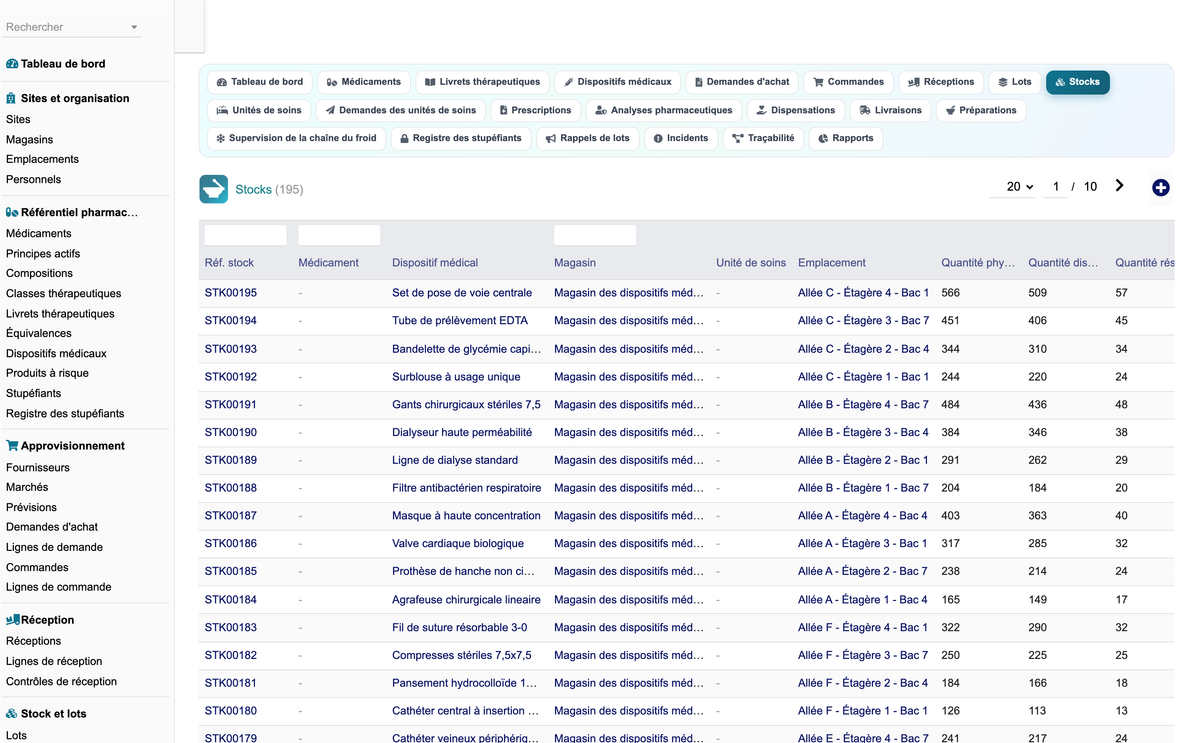Open the Stocks tab in toolbar
1200x743 pixels.
point(1077,82)
